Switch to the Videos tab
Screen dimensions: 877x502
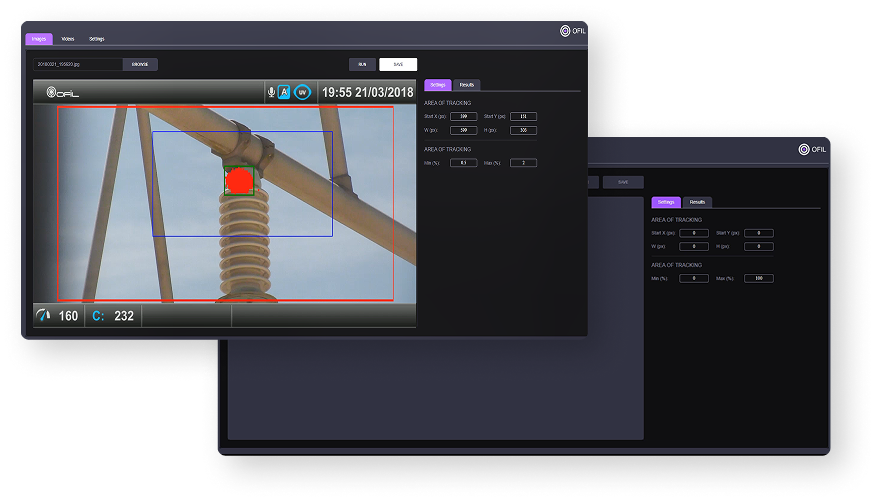(68, 39)
